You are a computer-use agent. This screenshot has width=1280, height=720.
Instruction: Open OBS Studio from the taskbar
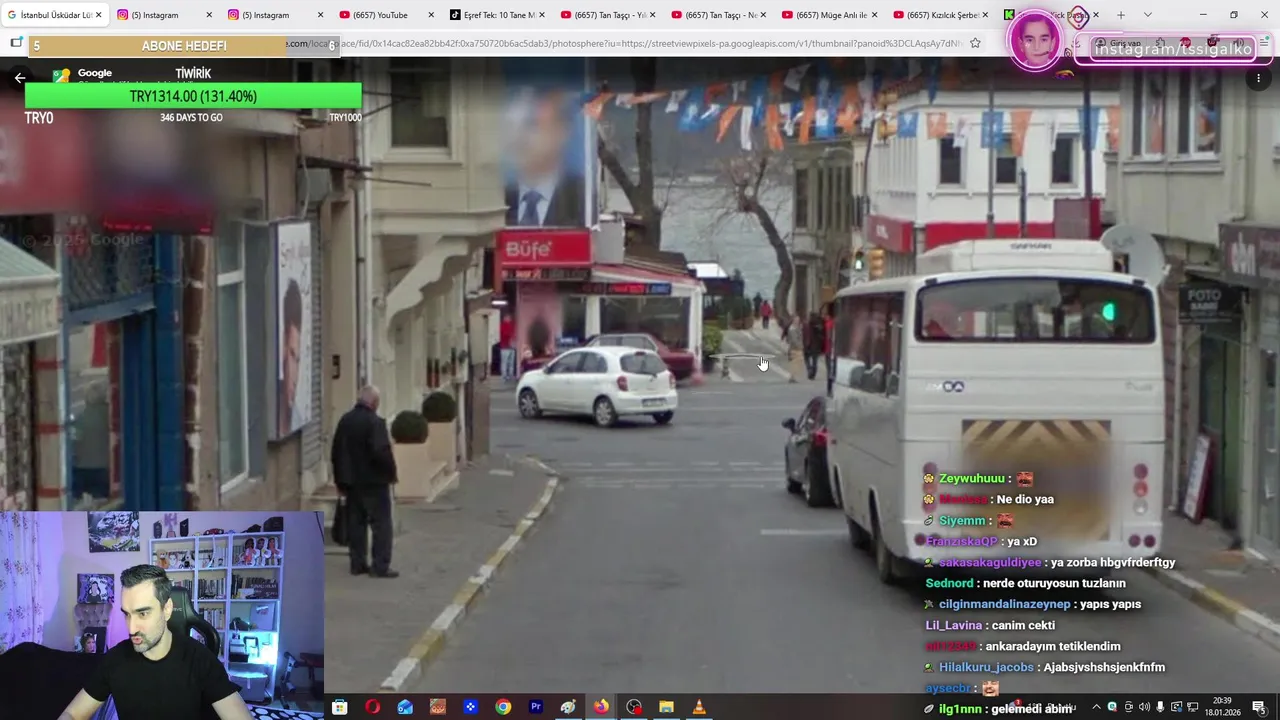coord(634,707)
